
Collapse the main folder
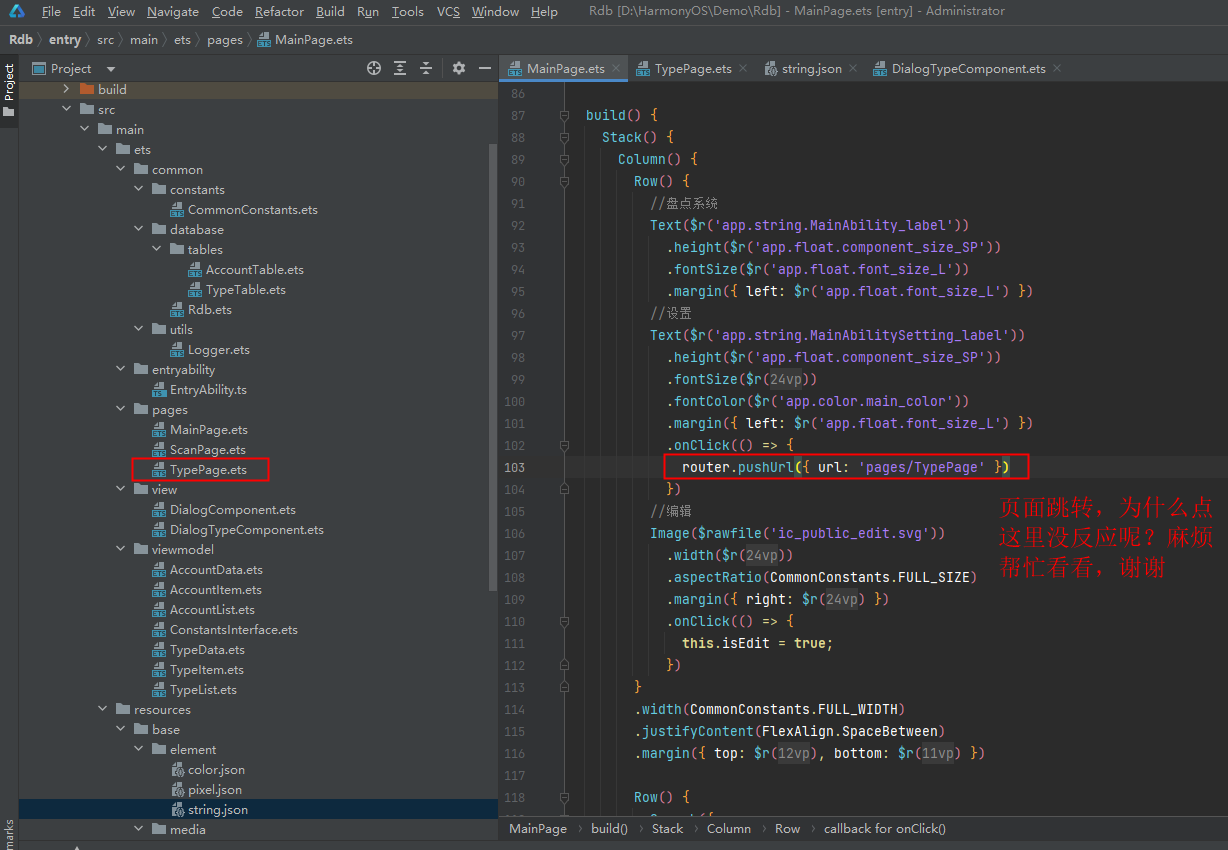click(84, 129)
